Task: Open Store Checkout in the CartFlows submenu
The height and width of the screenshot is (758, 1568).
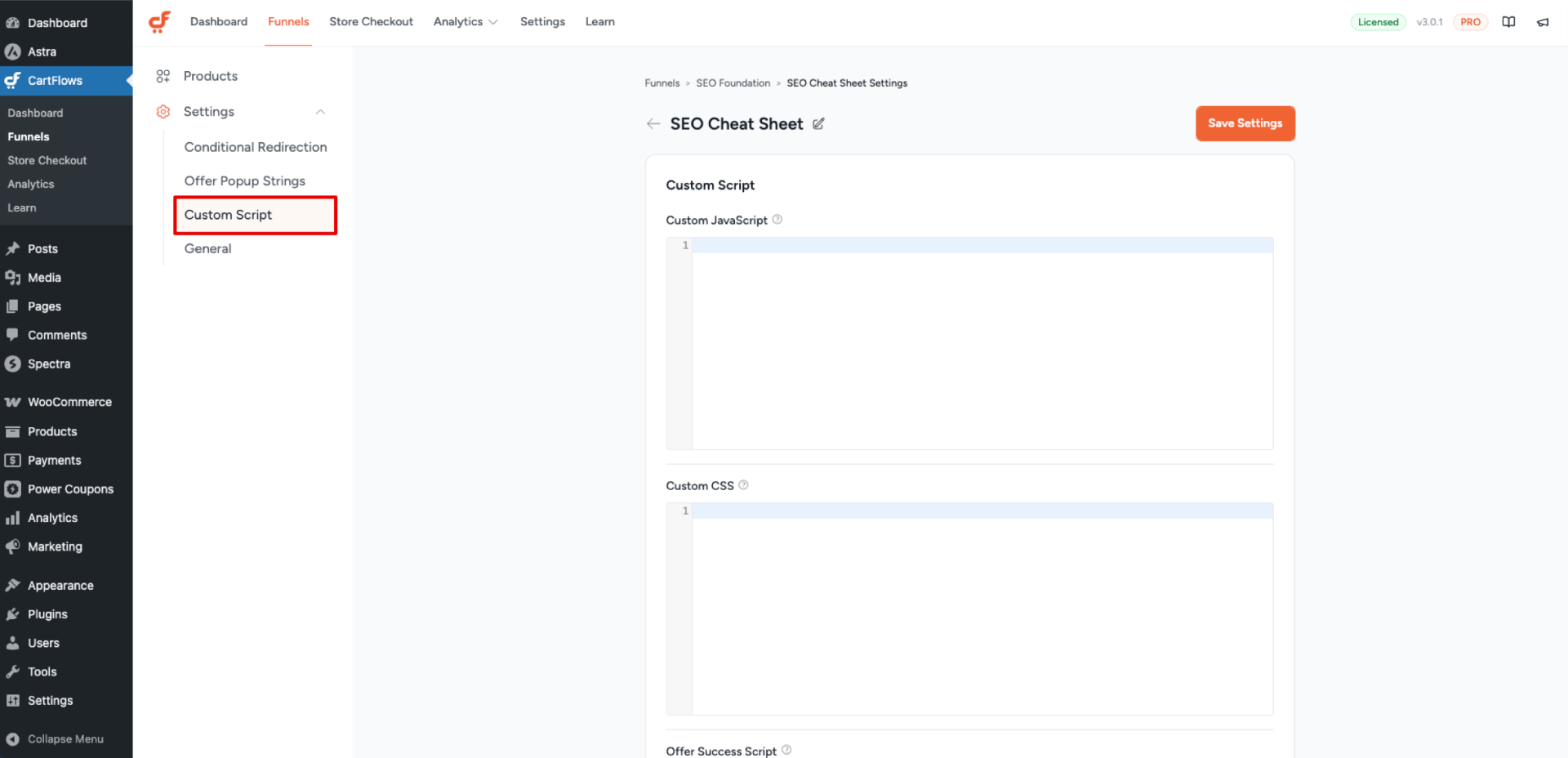Action: (x=47, y=160)
